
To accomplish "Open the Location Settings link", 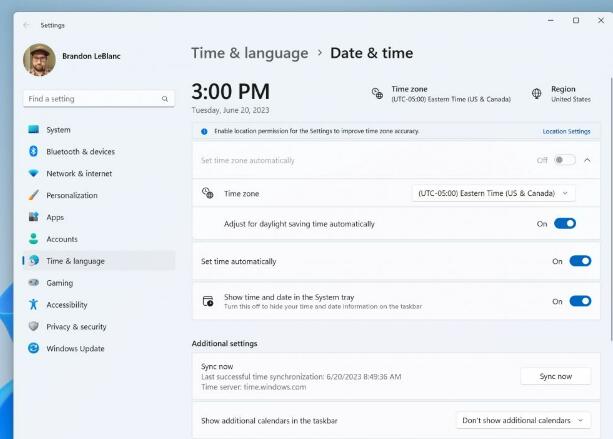I will tap(566, 131).
